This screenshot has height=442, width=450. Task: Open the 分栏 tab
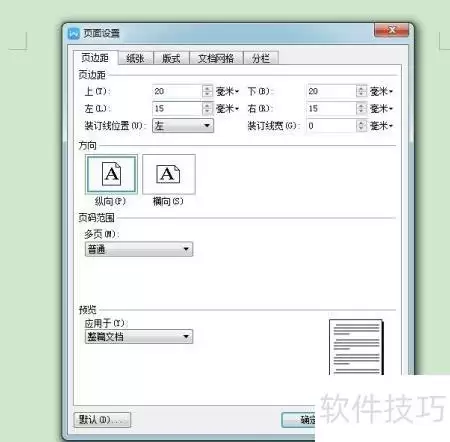tap(261, 58)
